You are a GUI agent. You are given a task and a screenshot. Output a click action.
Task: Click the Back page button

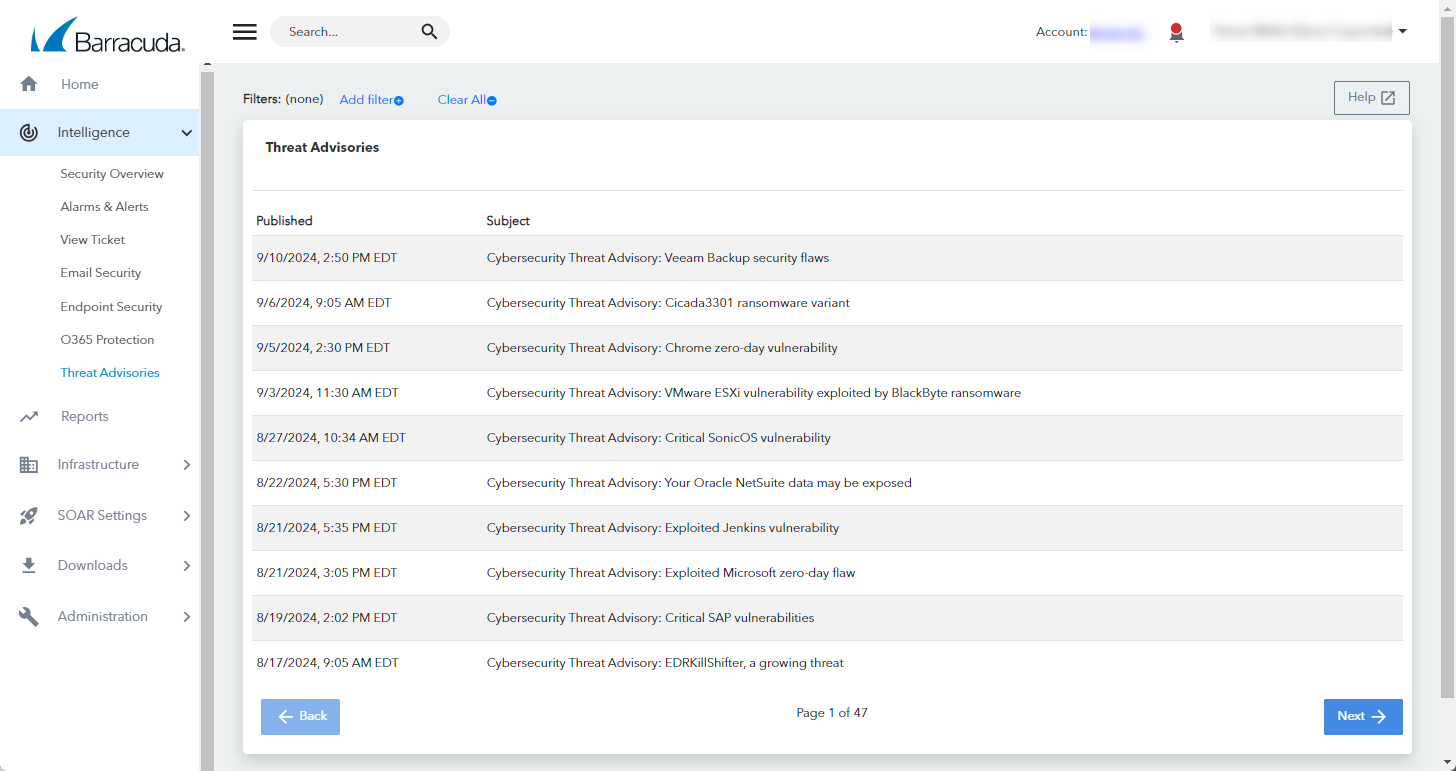300,717
